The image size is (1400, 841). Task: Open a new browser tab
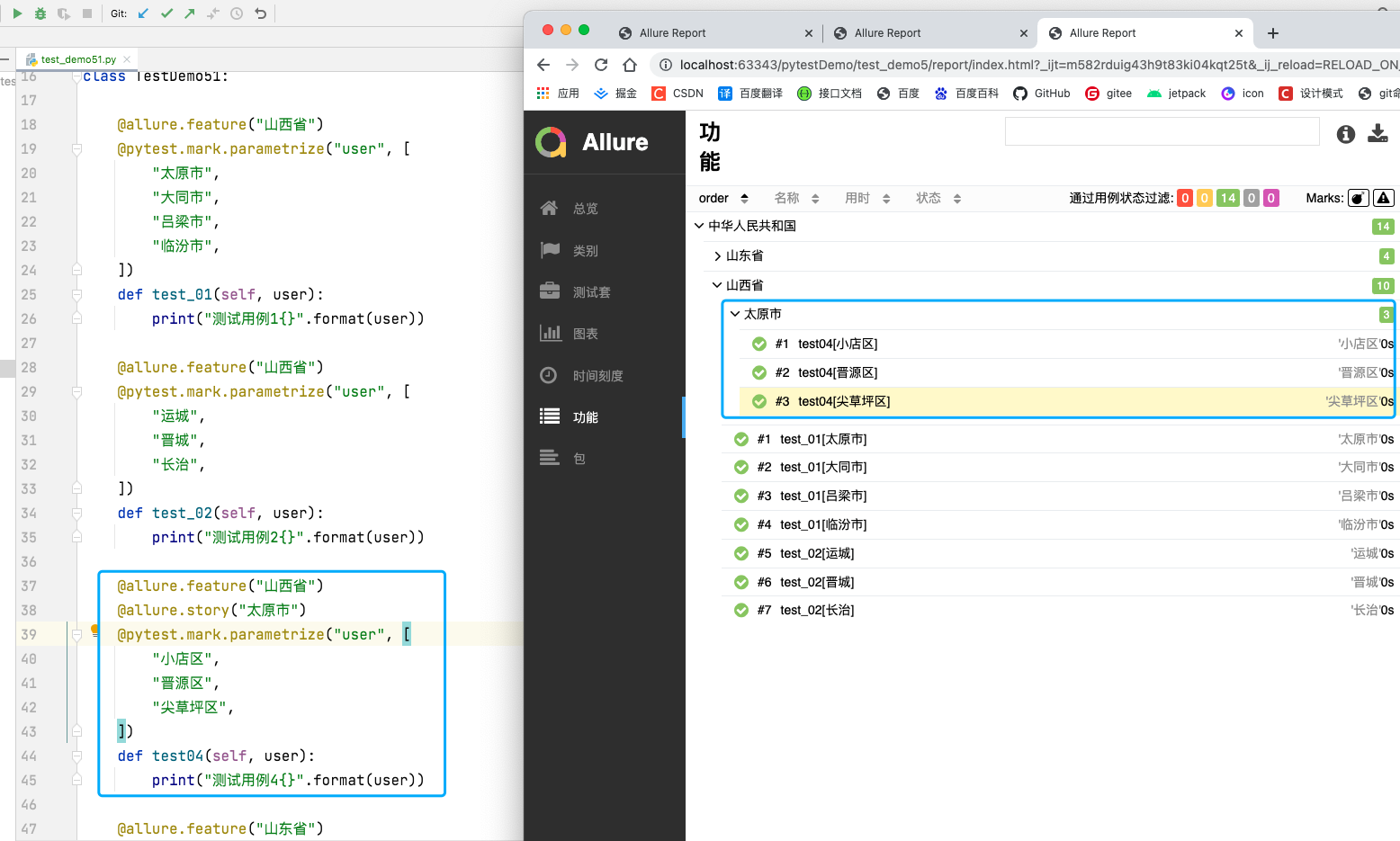tap(1272, 33)
